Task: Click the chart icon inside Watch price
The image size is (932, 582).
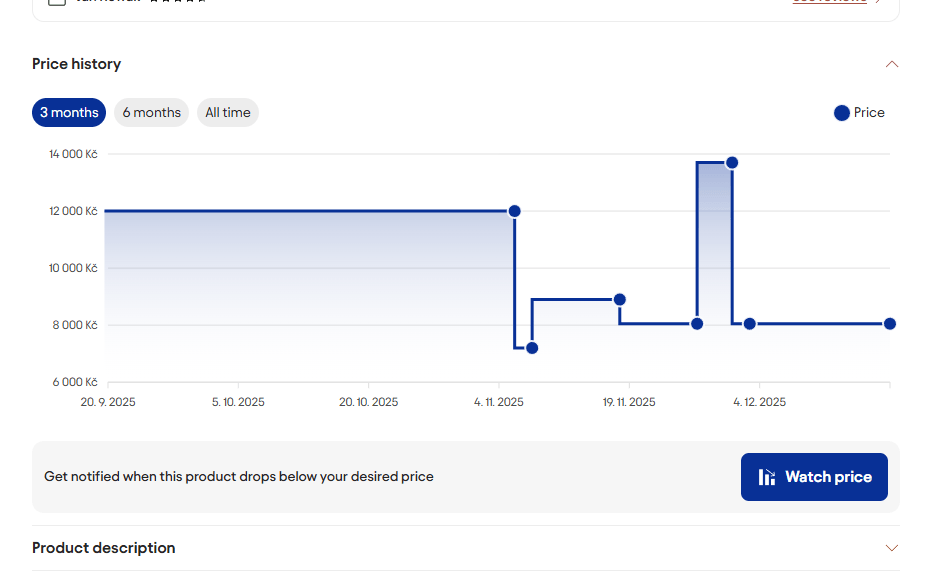Action: (x=767, y=477)
